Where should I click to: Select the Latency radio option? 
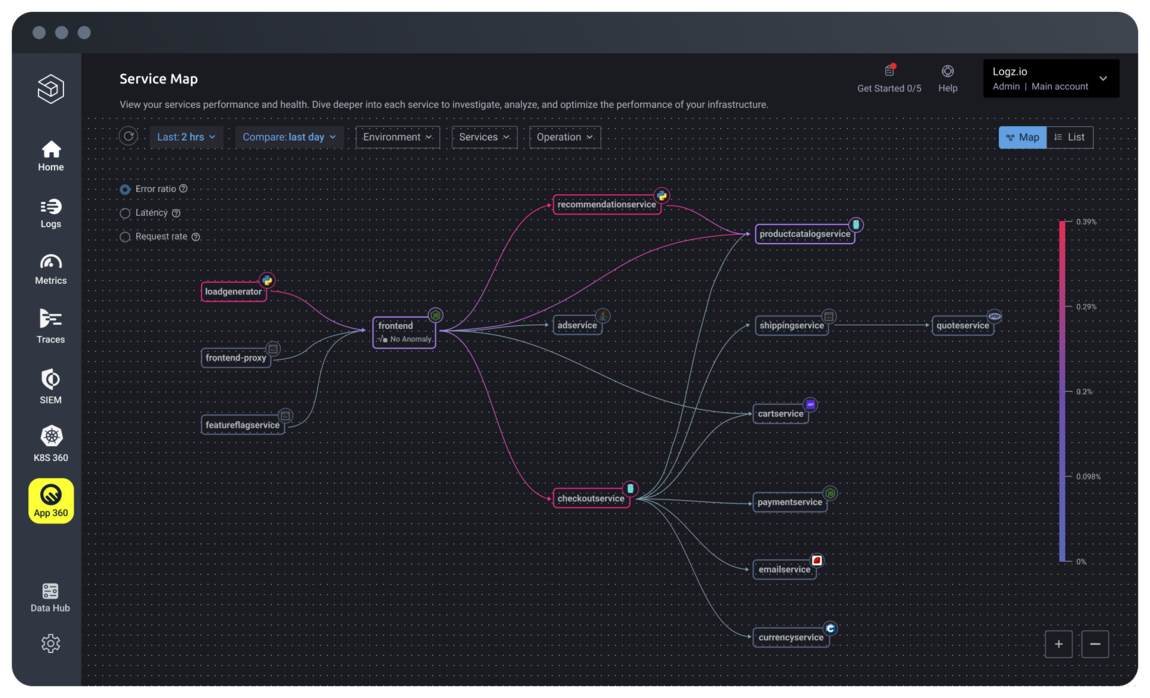click(x=125, y=213)
